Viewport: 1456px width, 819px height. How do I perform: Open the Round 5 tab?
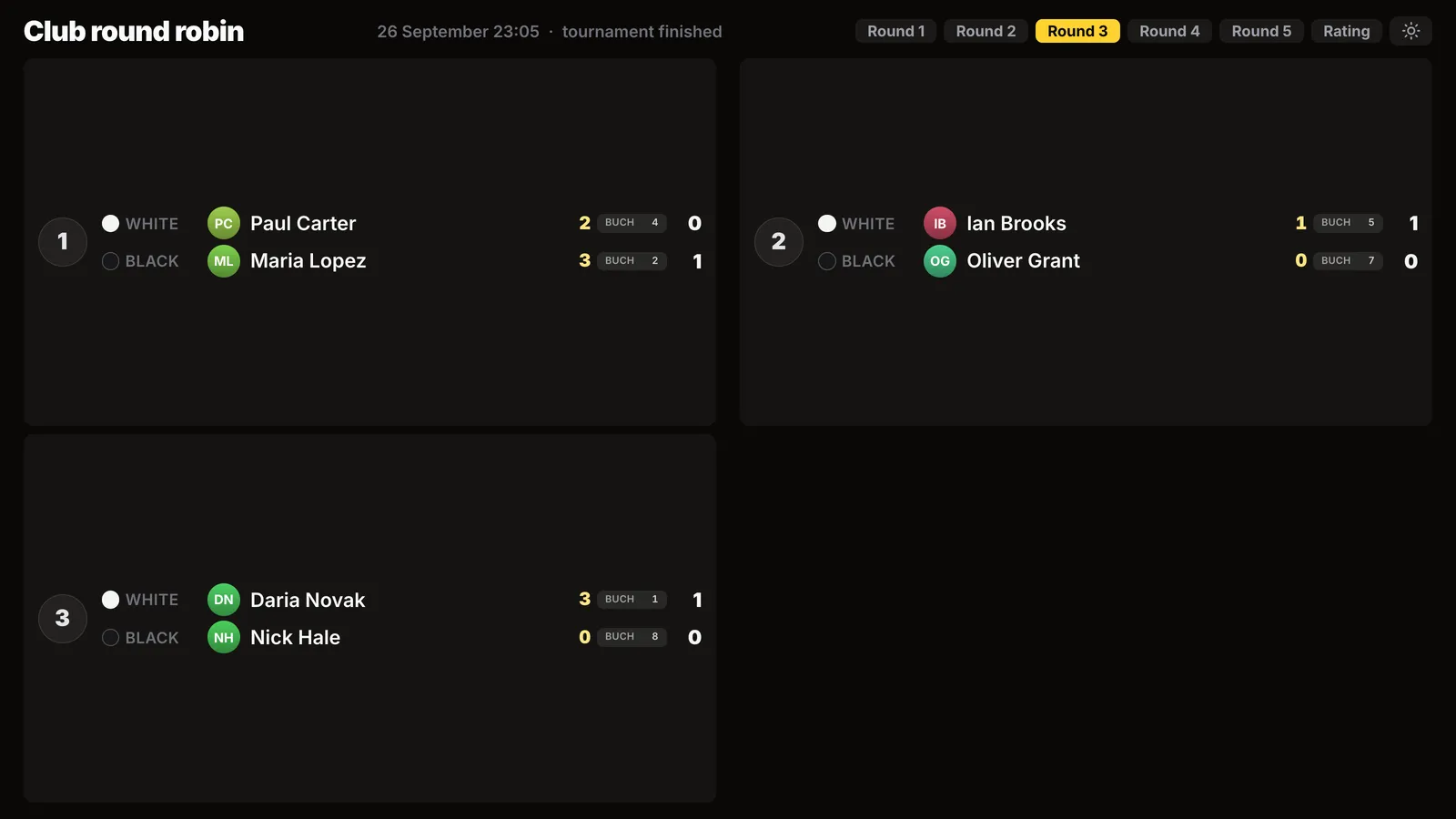tap(1261, 31)
